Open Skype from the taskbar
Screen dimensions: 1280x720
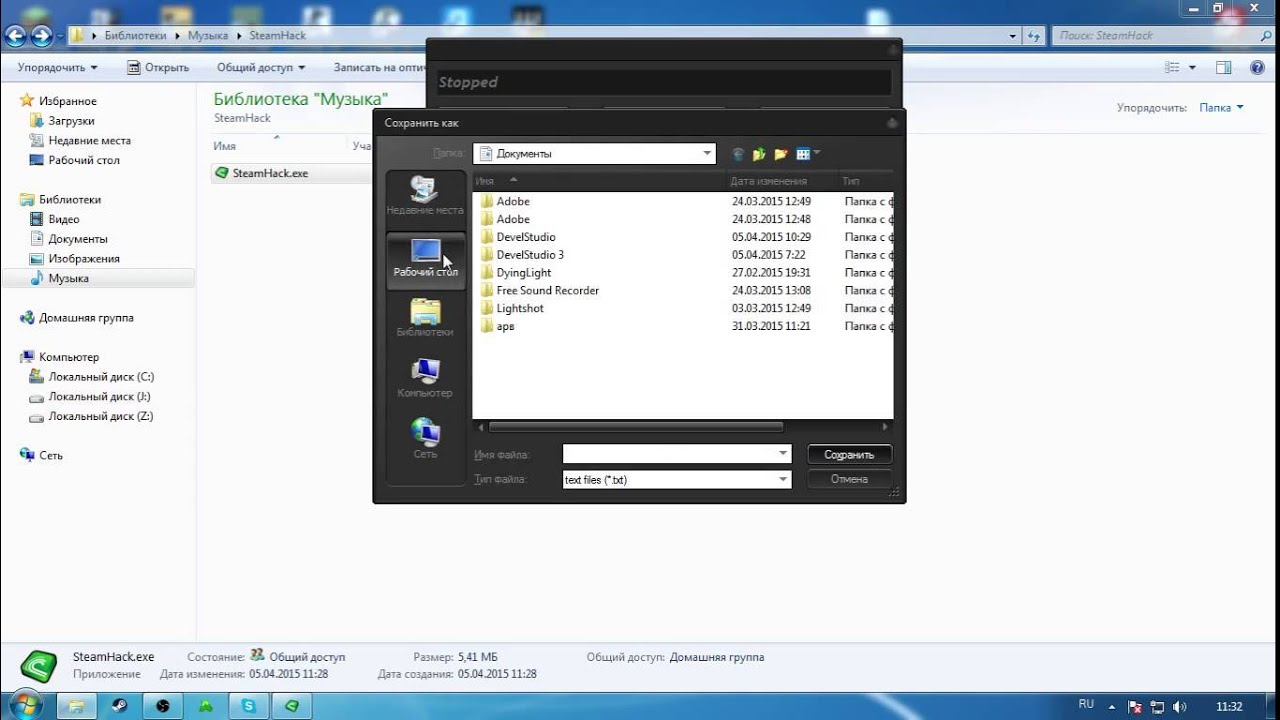tap(248, 706)
